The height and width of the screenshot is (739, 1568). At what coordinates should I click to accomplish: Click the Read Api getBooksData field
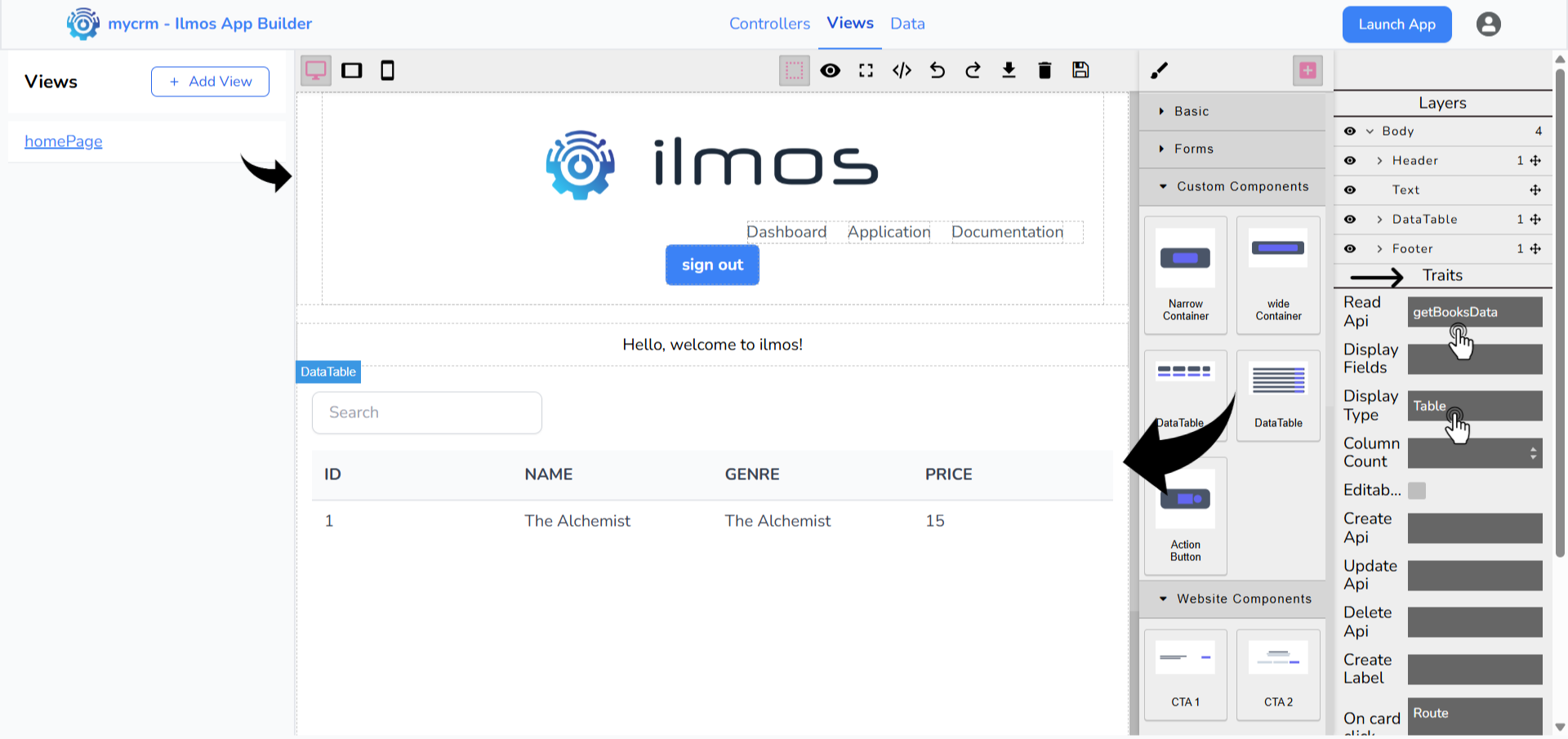1475,312
